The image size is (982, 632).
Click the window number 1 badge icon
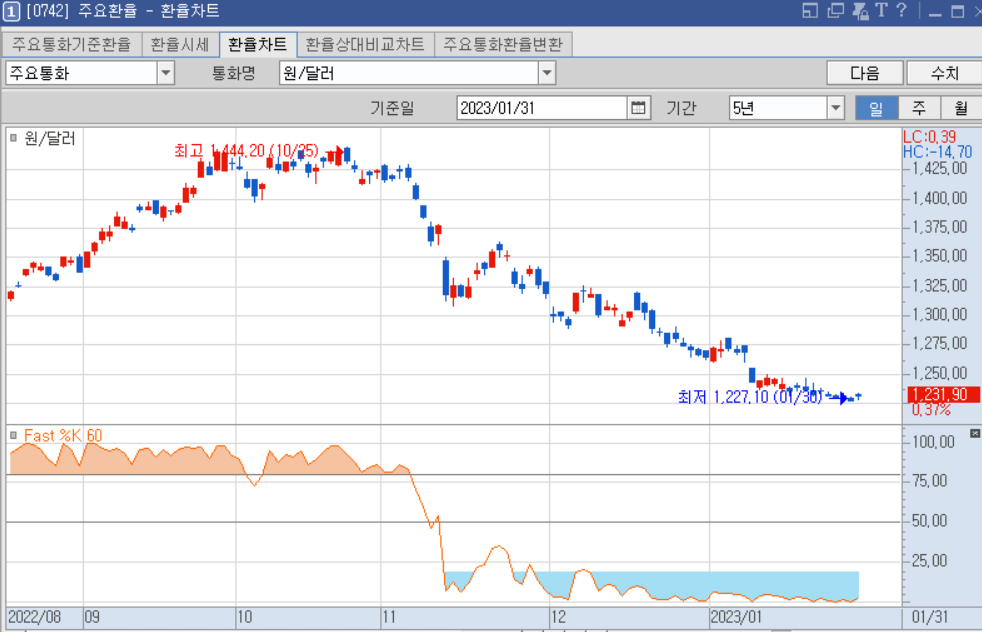tap(11, 11)
